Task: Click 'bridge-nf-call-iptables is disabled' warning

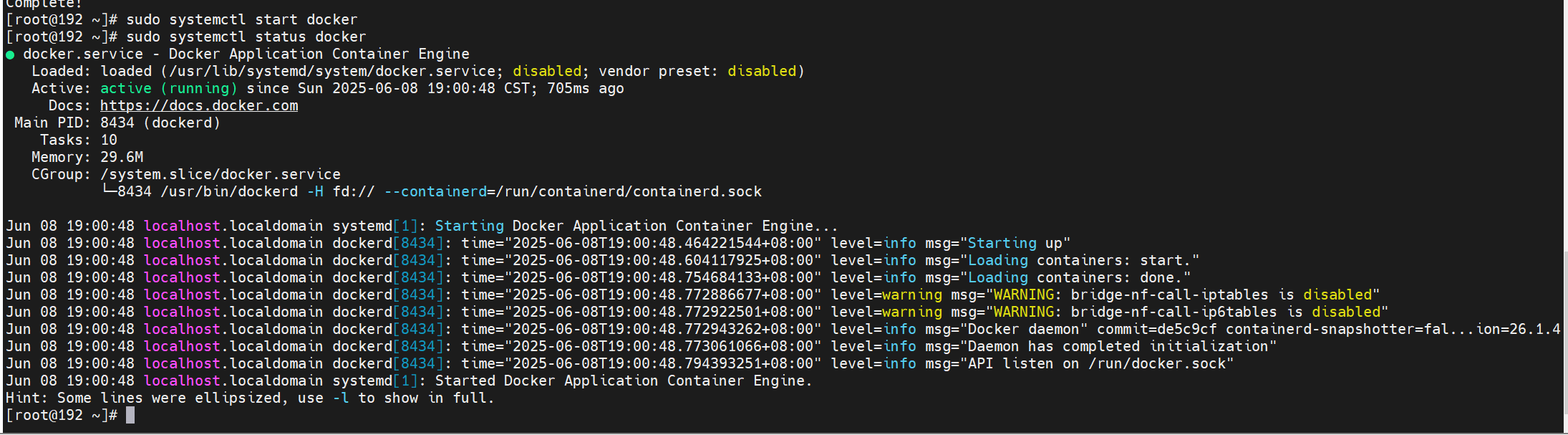Action: coord(1221,295)
